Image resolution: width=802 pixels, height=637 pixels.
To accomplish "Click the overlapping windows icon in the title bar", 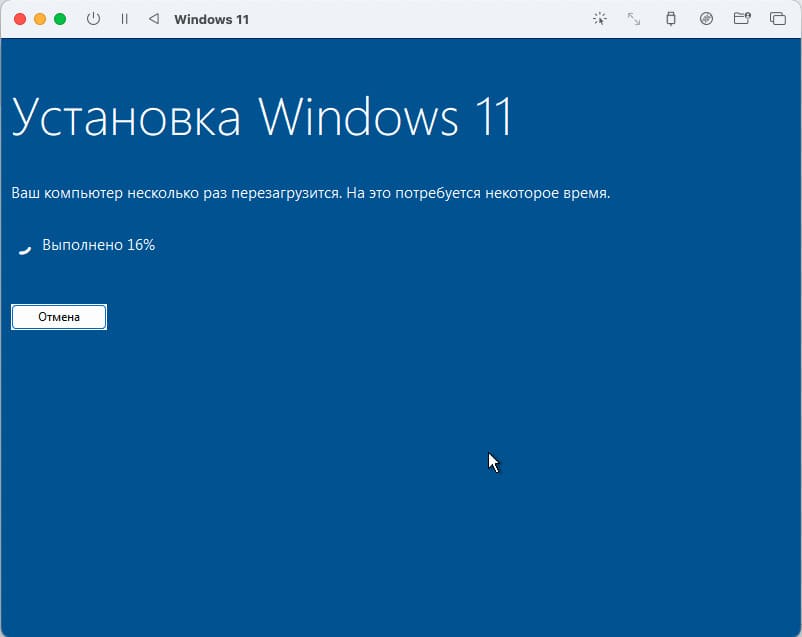I will coord(777,19).
